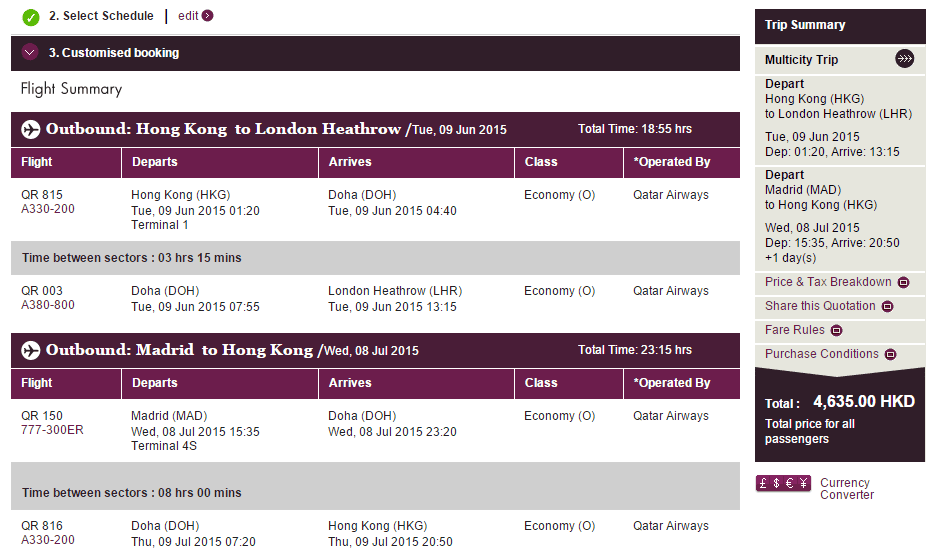931x557 pixels.
Task: Click the airplane icon for Hong Kong outbound
Action: coord(30,129)
